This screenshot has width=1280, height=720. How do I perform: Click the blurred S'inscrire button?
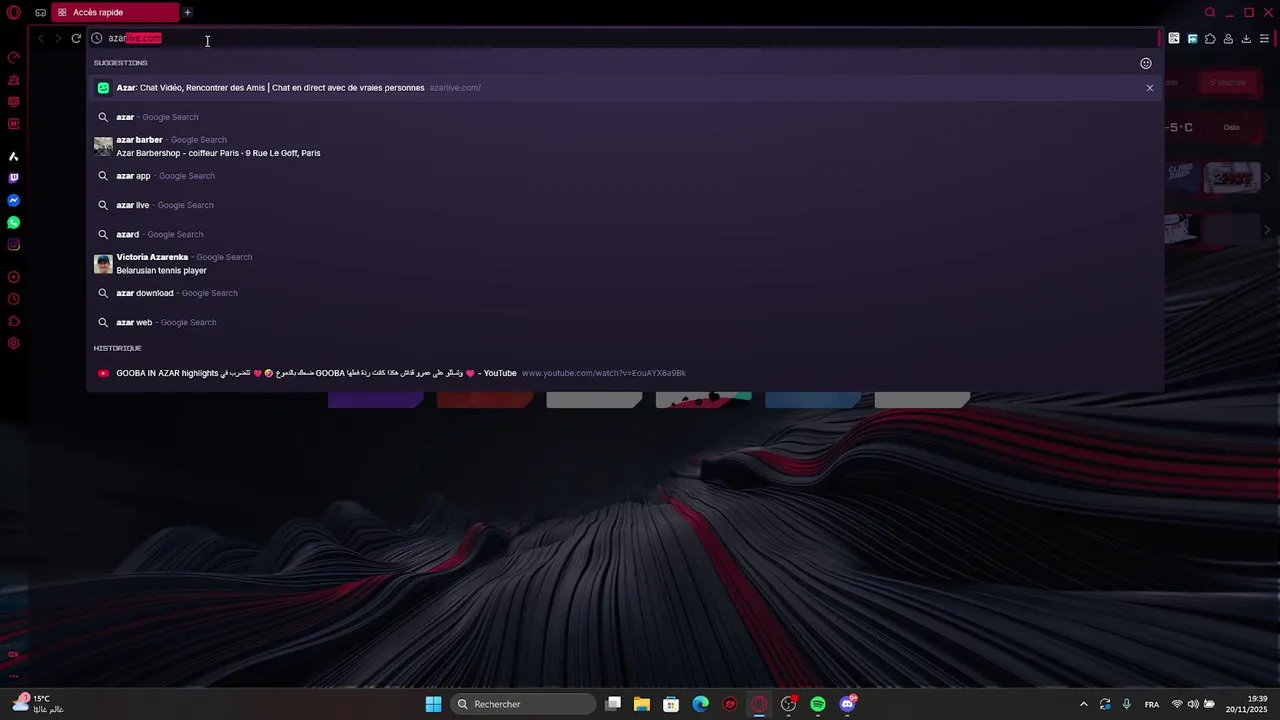click(x=1227, y=83)
